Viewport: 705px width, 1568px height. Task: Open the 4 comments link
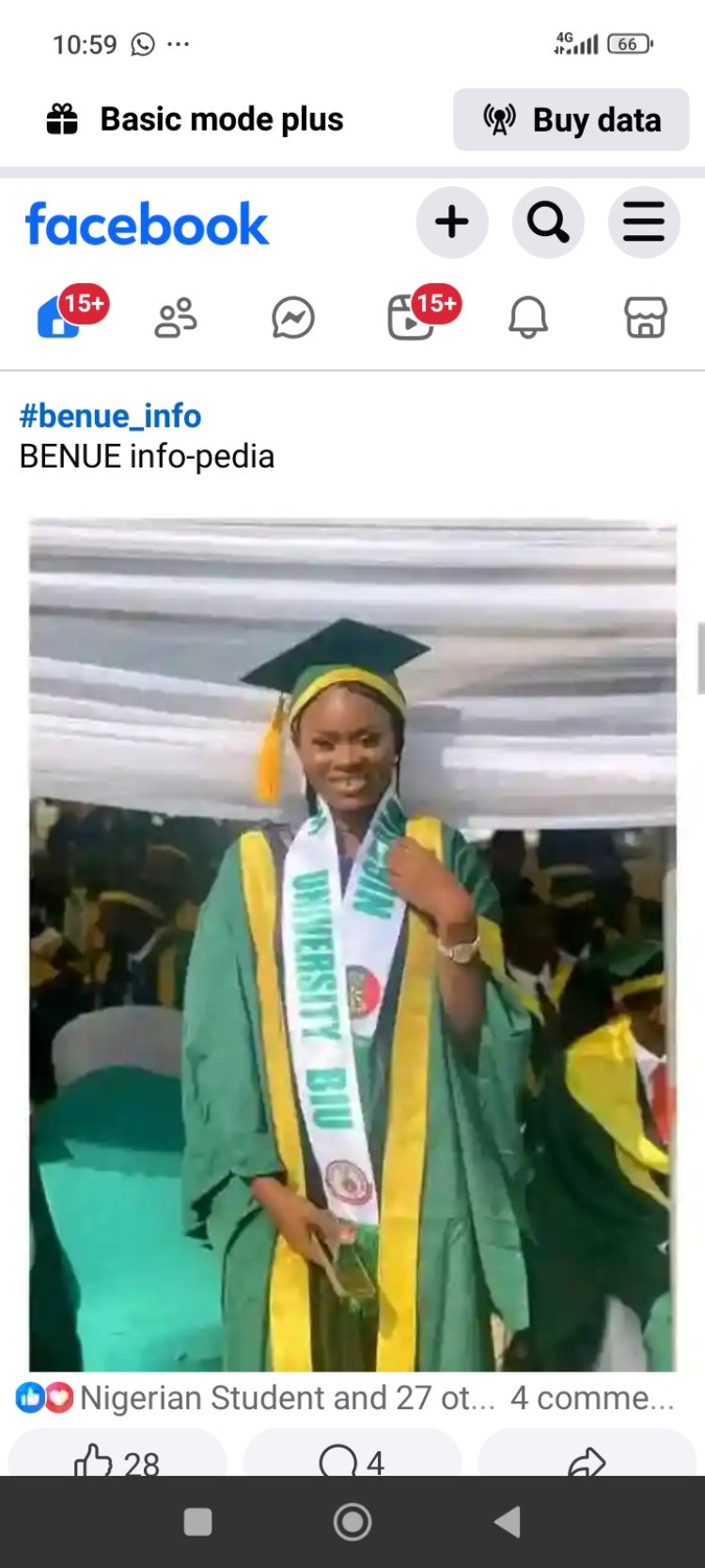[x=592, y=1398]
